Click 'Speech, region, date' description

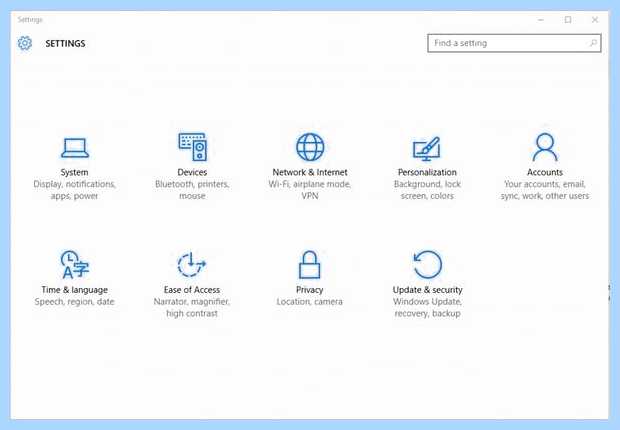tap(74, 302)
